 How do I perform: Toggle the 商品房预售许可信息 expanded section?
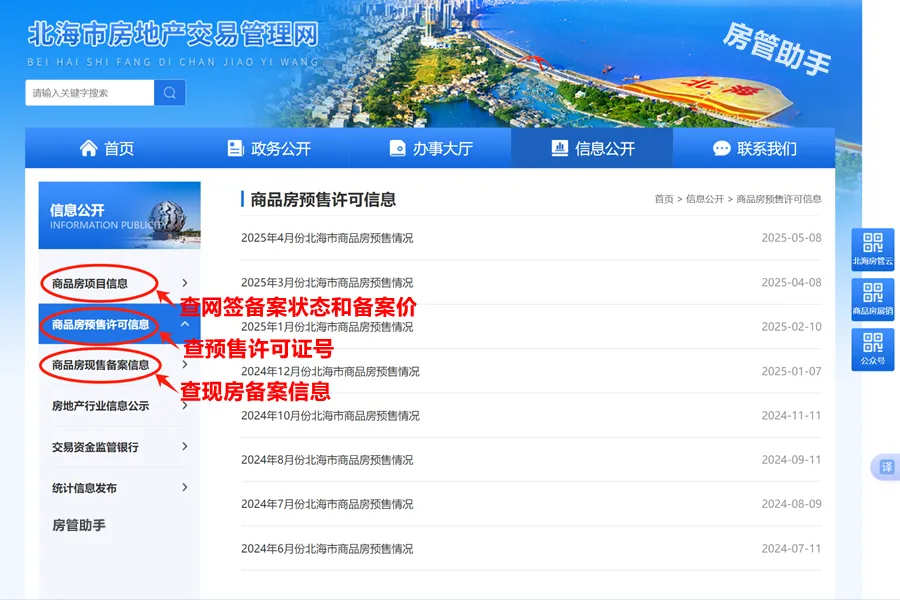(x=100, y=325)
